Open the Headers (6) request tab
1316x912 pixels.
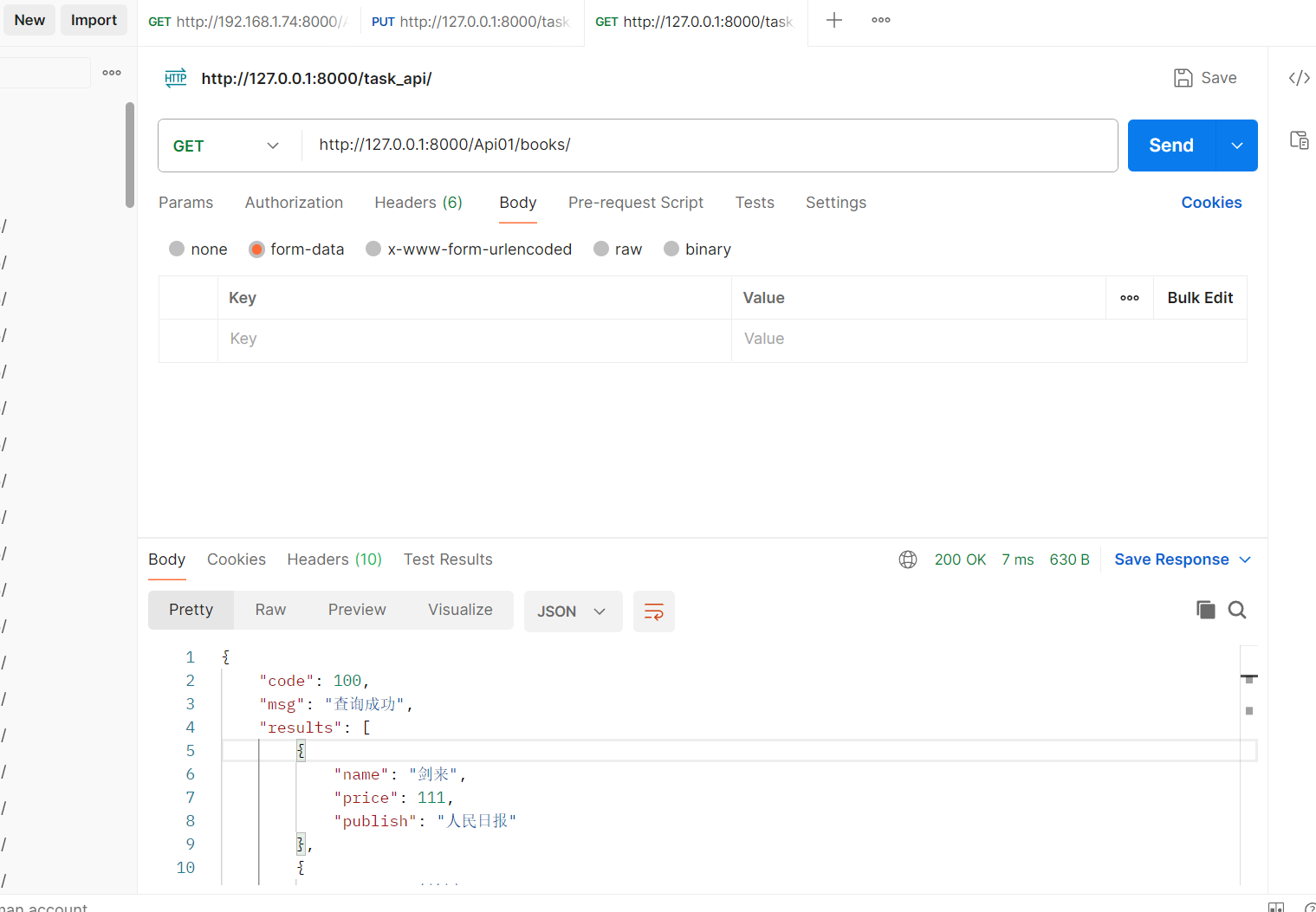click(418, 203)
